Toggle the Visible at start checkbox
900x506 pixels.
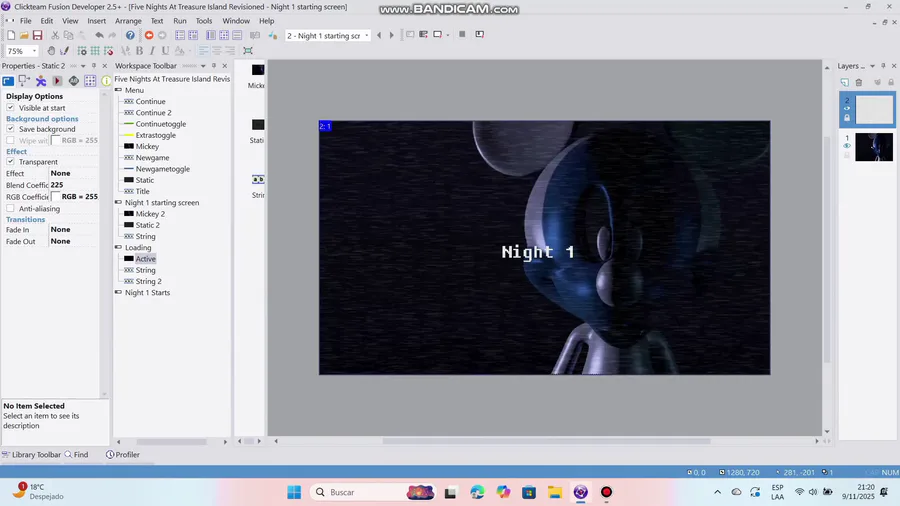tap(10, 107)
